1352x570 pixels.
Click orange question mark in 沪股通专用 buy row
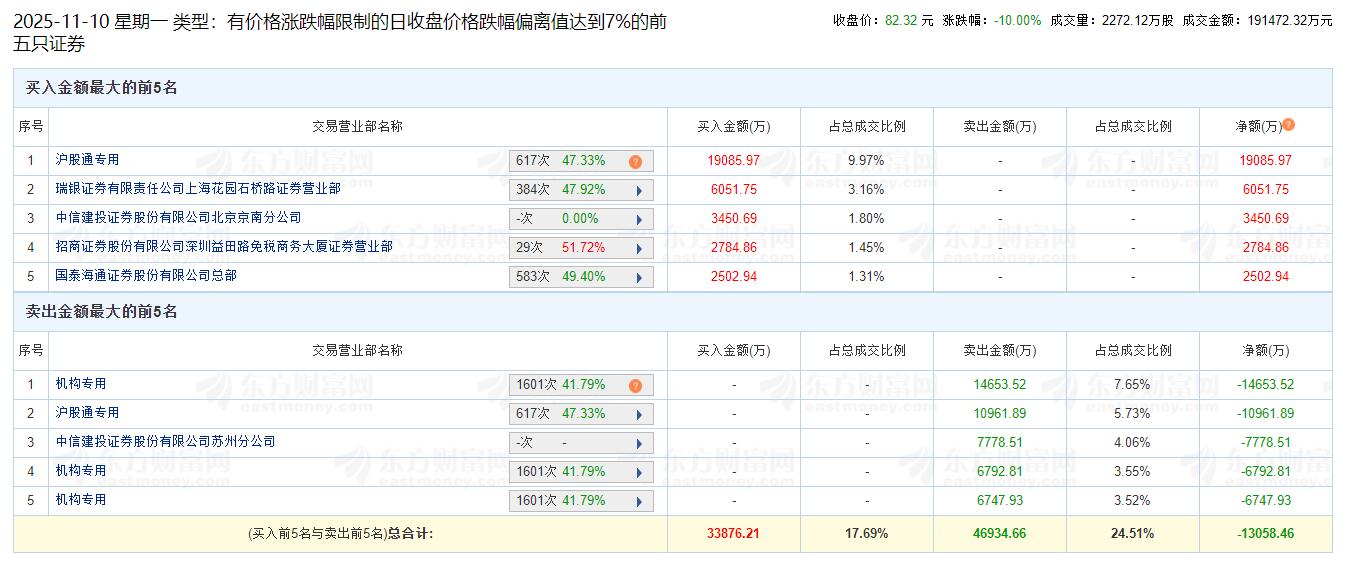(x=635, y=162)
